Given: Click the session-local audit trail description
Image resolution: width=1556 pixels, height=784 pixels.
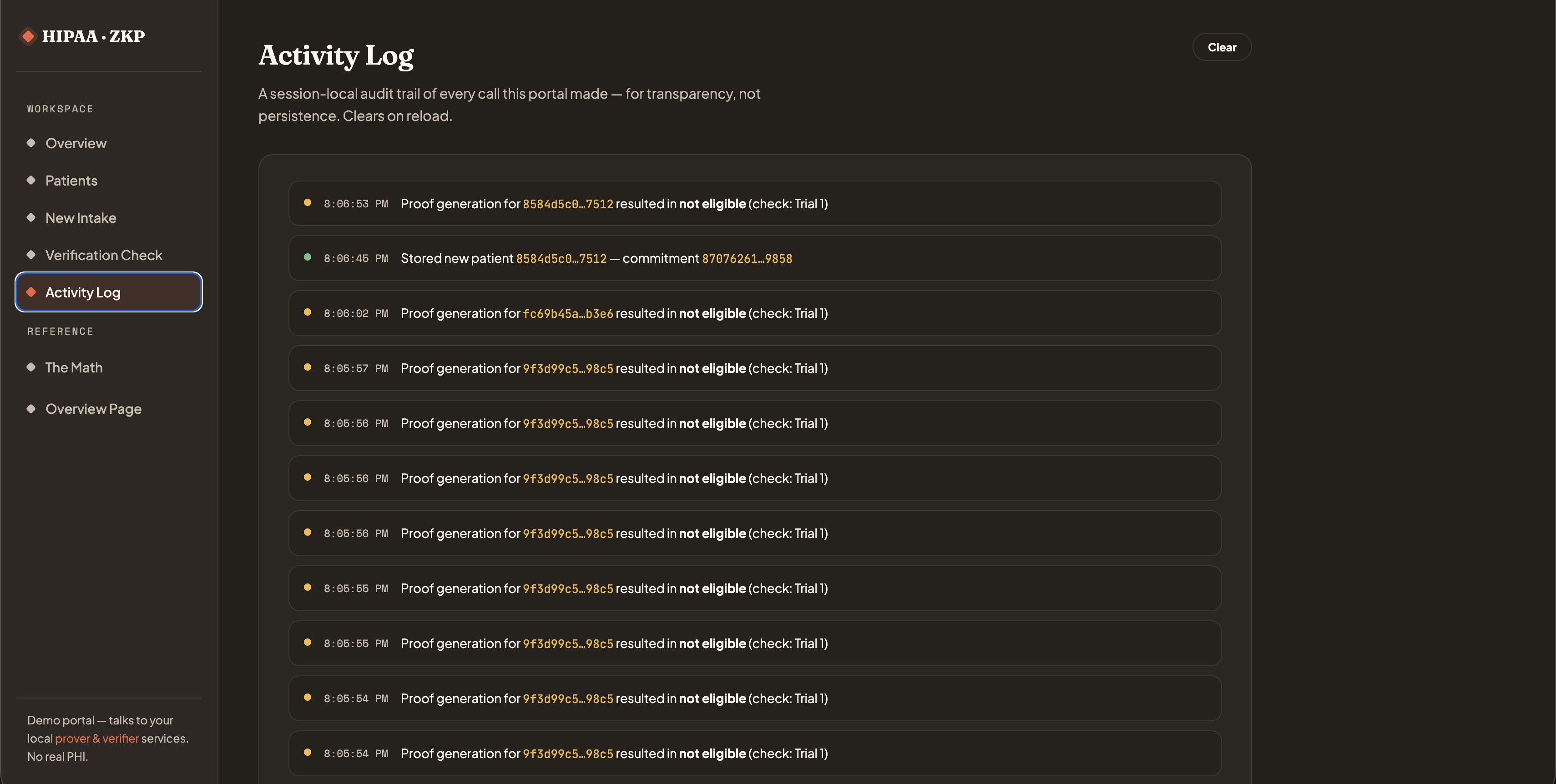Looking at the screenshot, I should click(509, 105).
